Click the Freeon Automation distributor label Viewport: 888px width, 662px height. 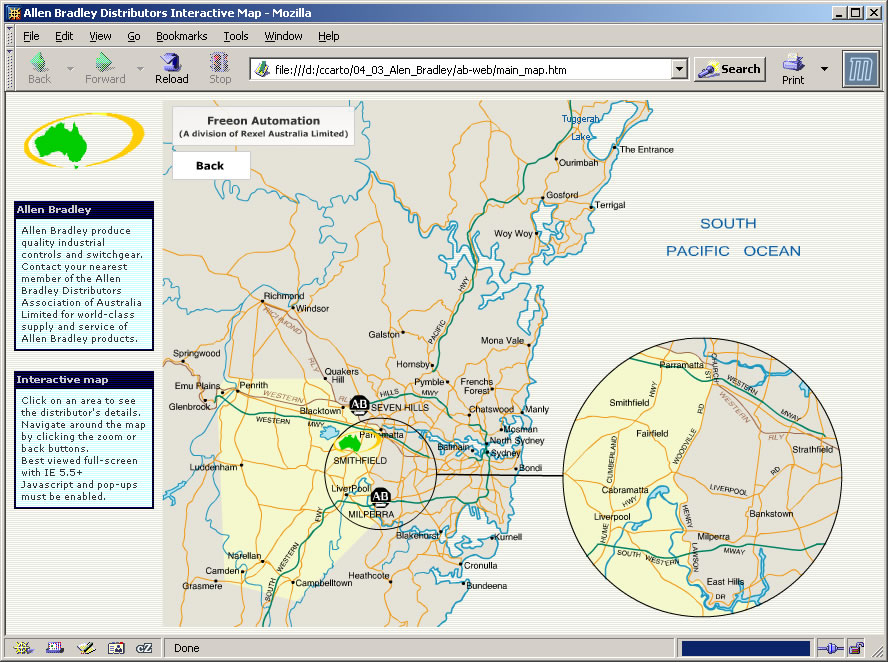click(263, 126)
